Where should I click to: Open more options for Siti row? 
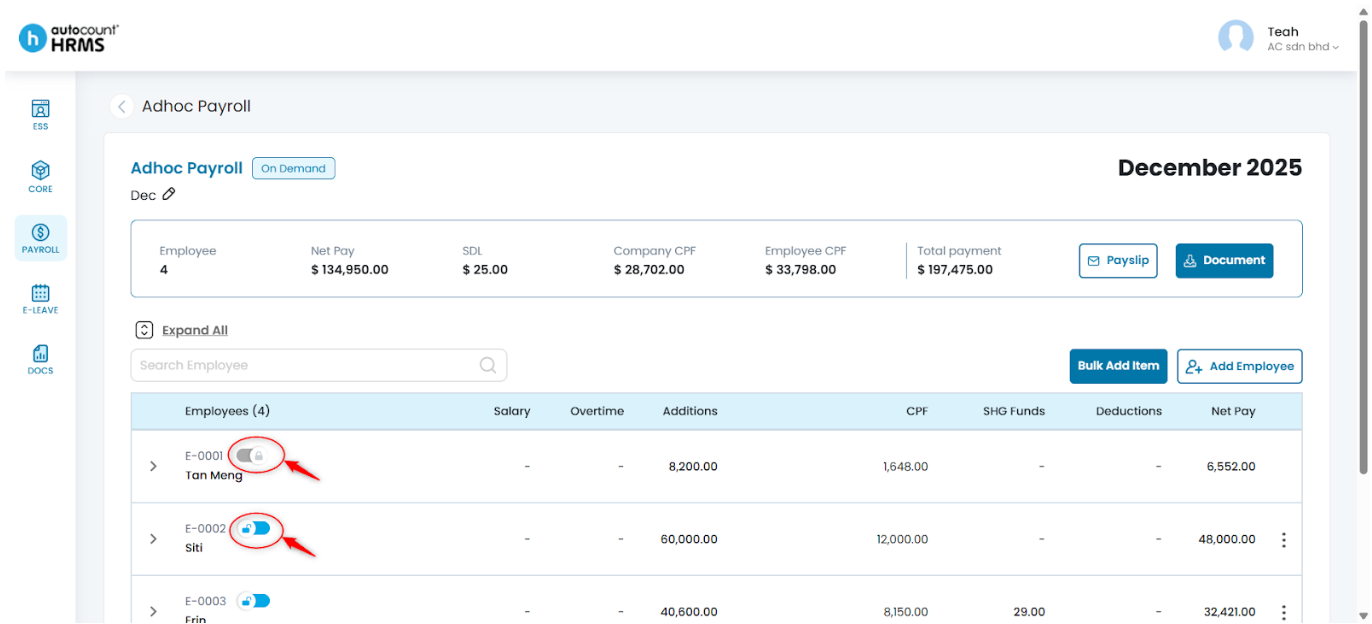click(x=1283, y=539)
